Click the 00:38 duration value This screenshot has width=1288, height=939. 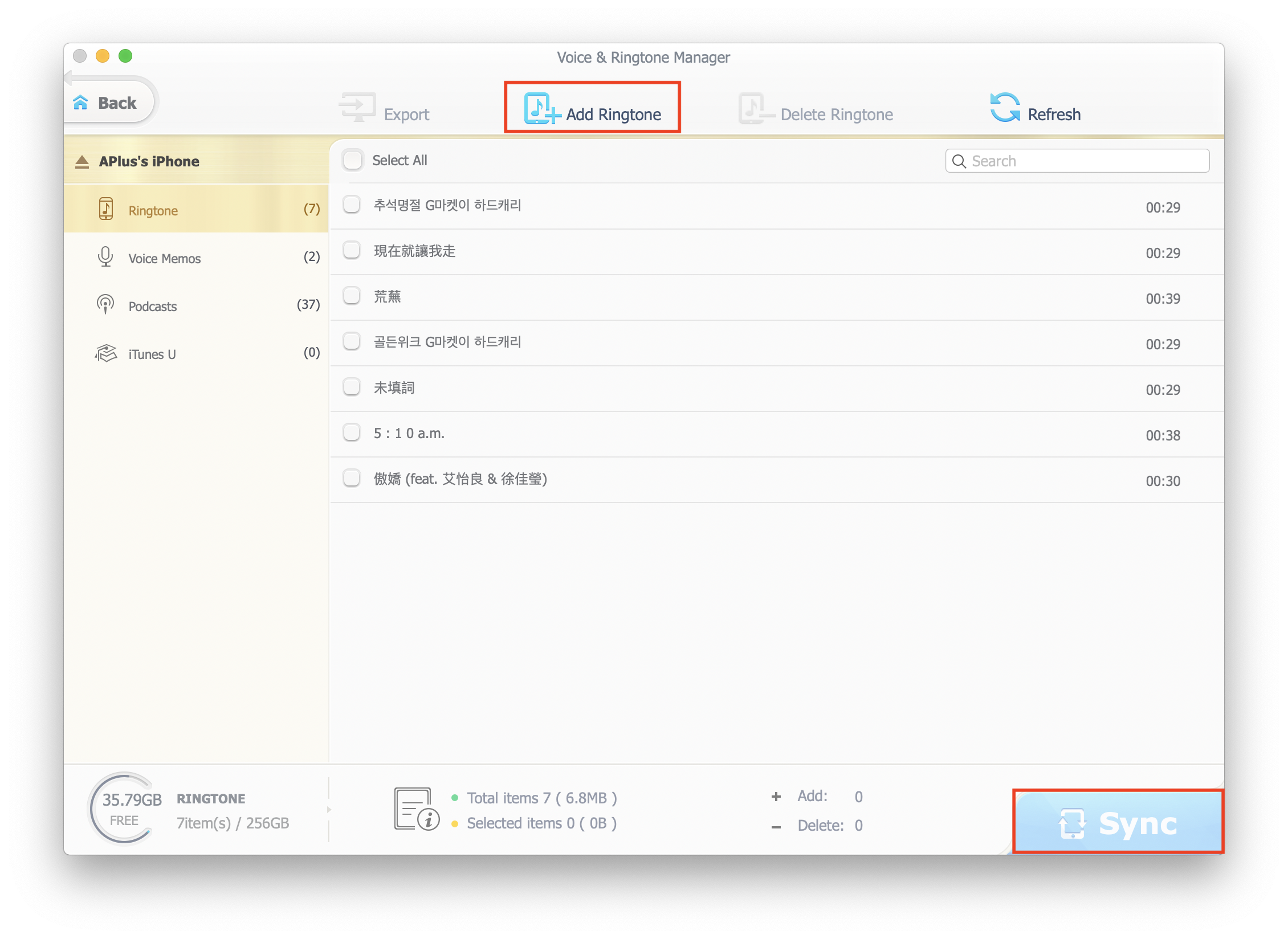pos(1163,435)
